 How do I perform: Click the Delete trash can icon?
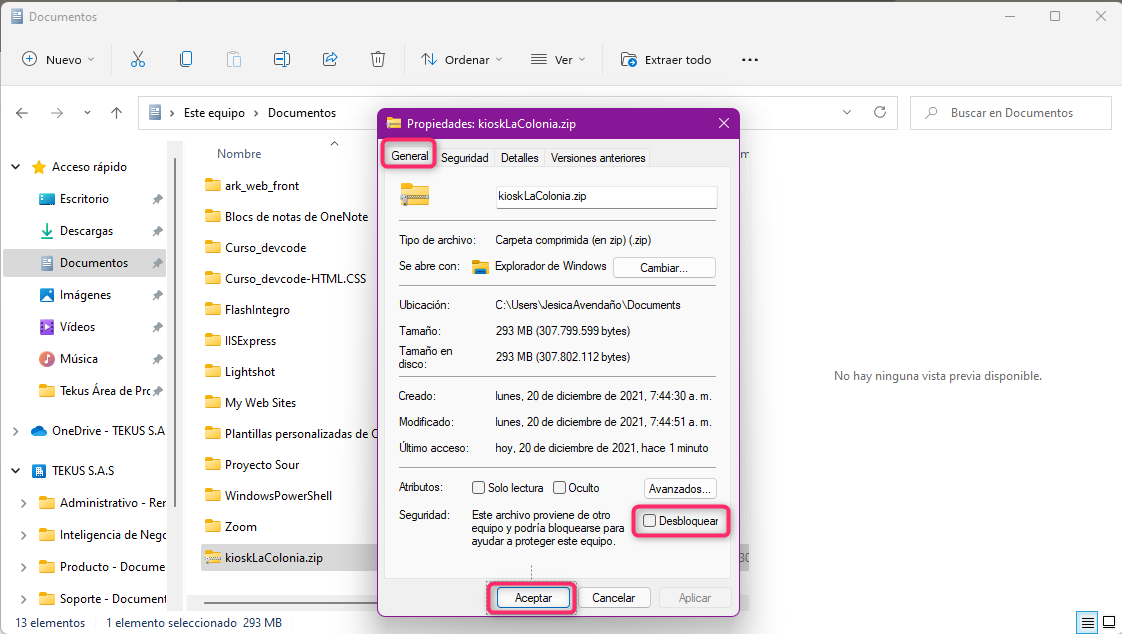[x=378, y=60]
